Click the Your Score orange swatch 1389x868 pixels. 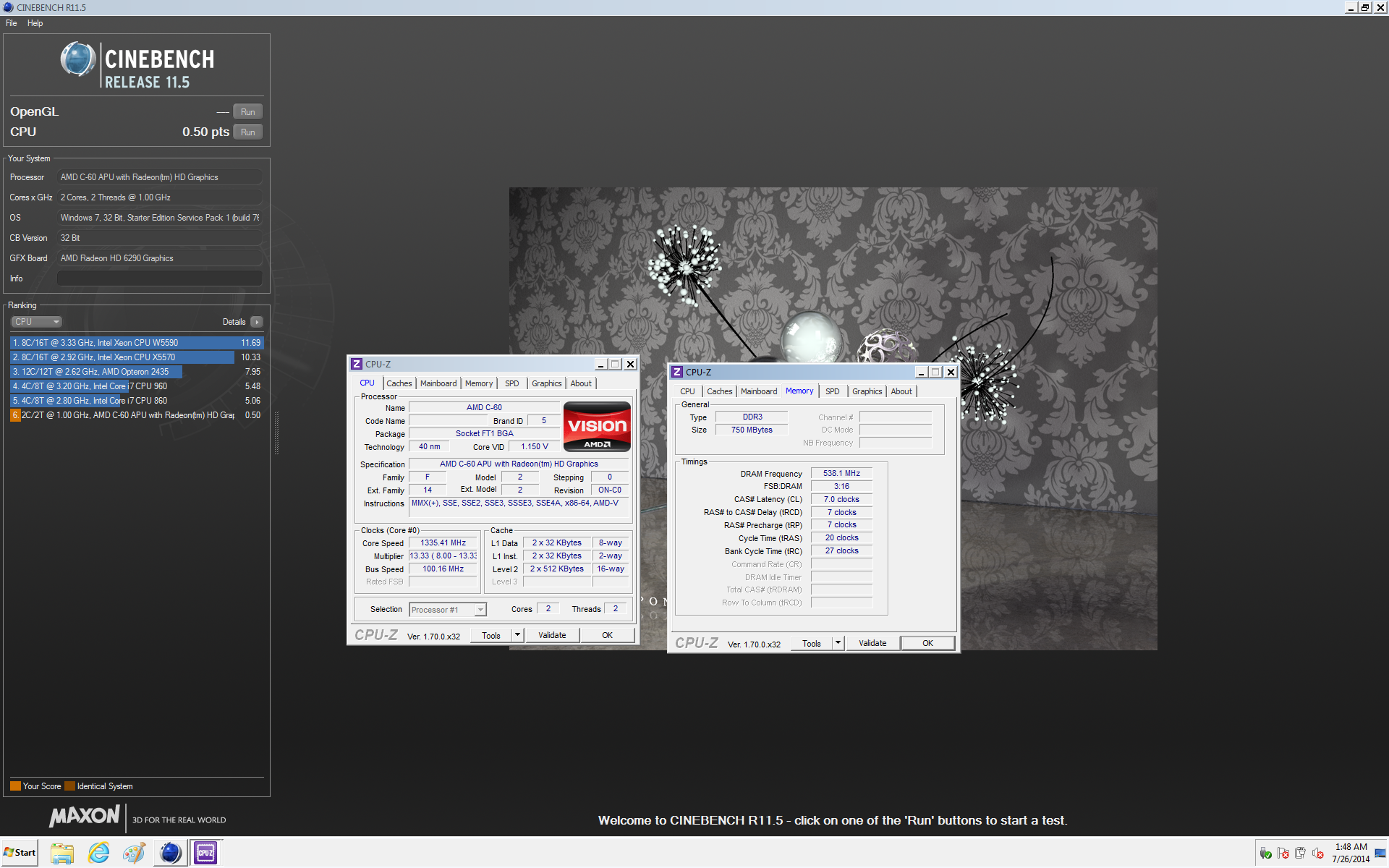tap(15, 786)
